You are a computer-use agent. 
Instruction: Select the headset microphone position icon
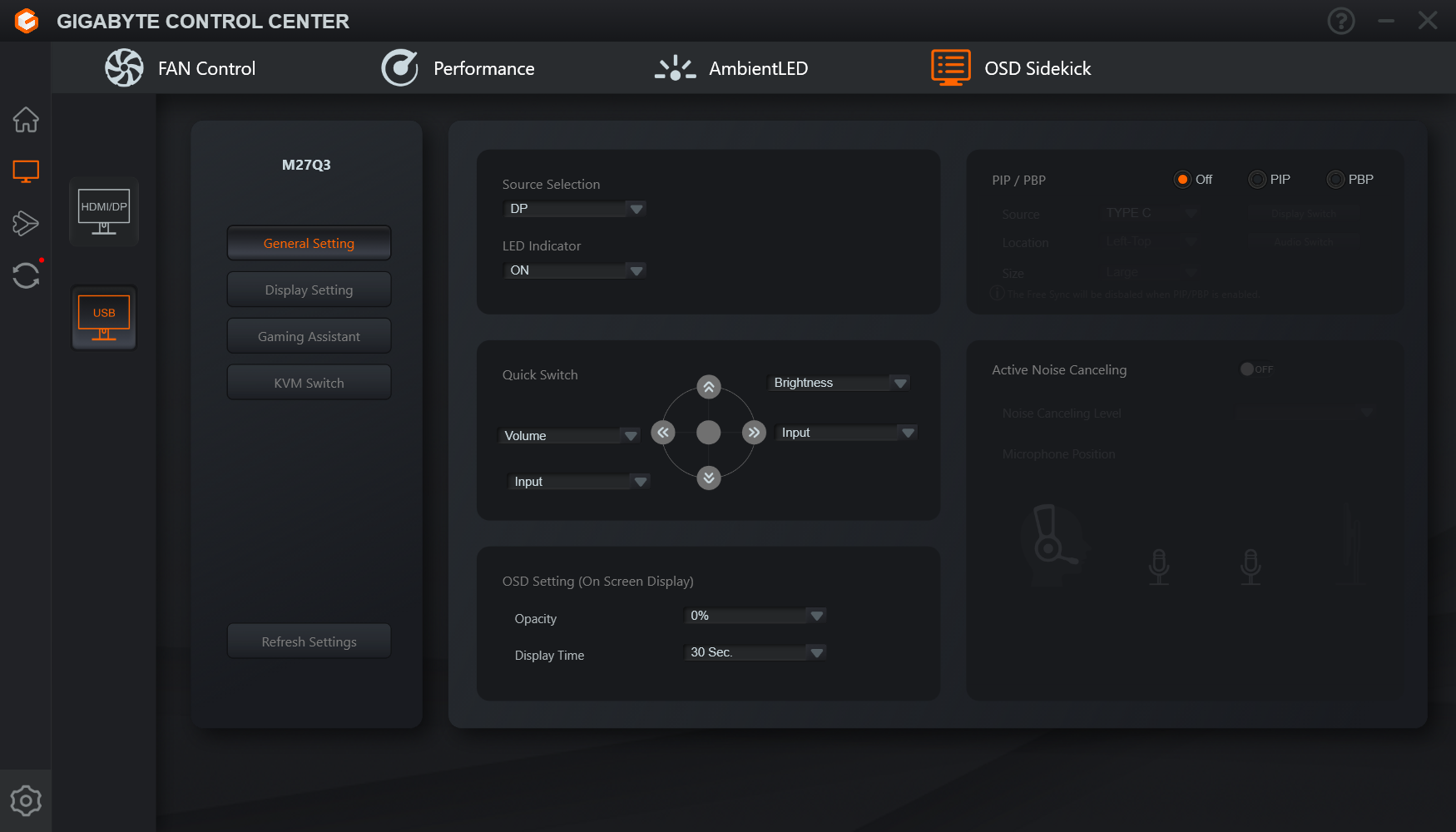click(1054, 545)
